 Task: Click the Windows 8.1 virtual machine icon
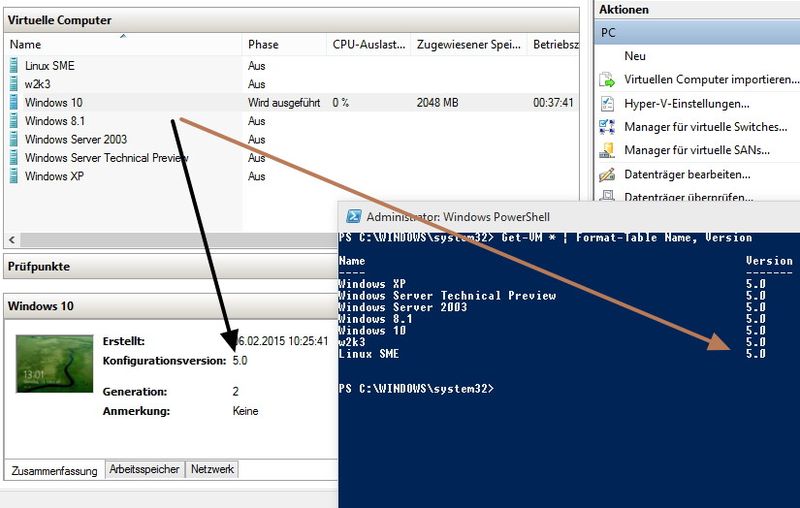[x=14, y=121]
